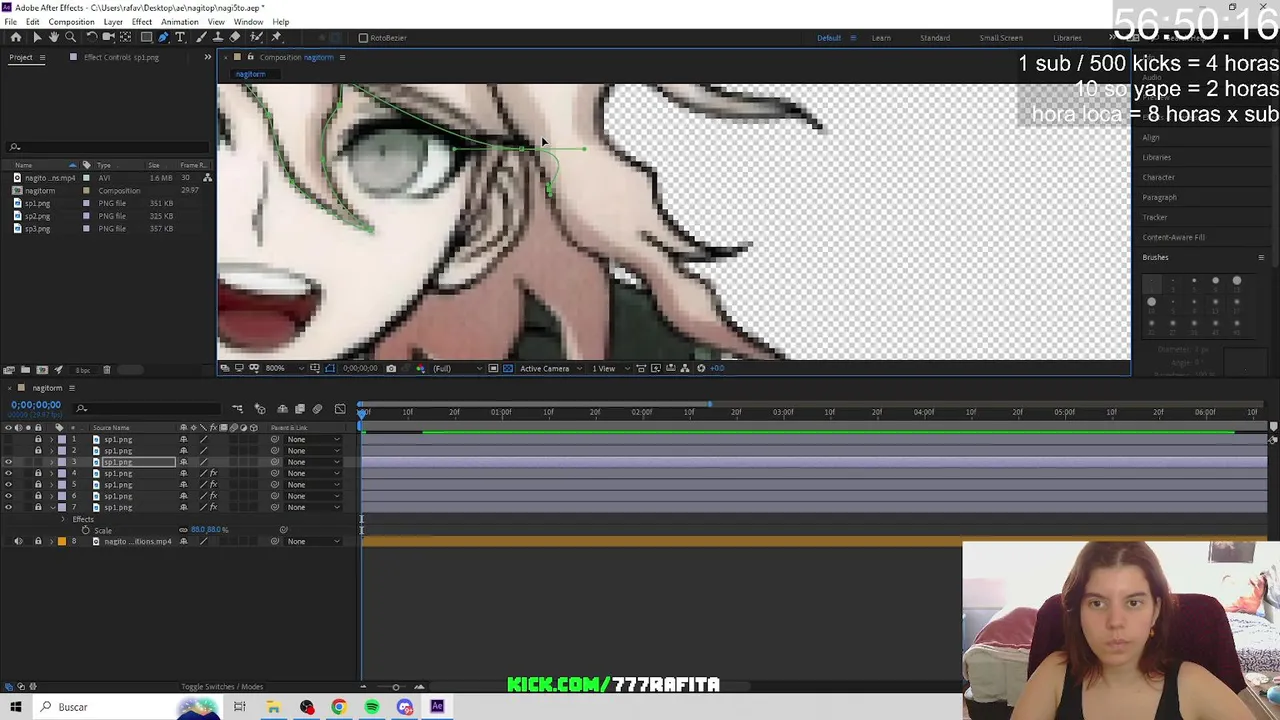Open the Layer menu
1280x720 pixels.
coord(113,22)
